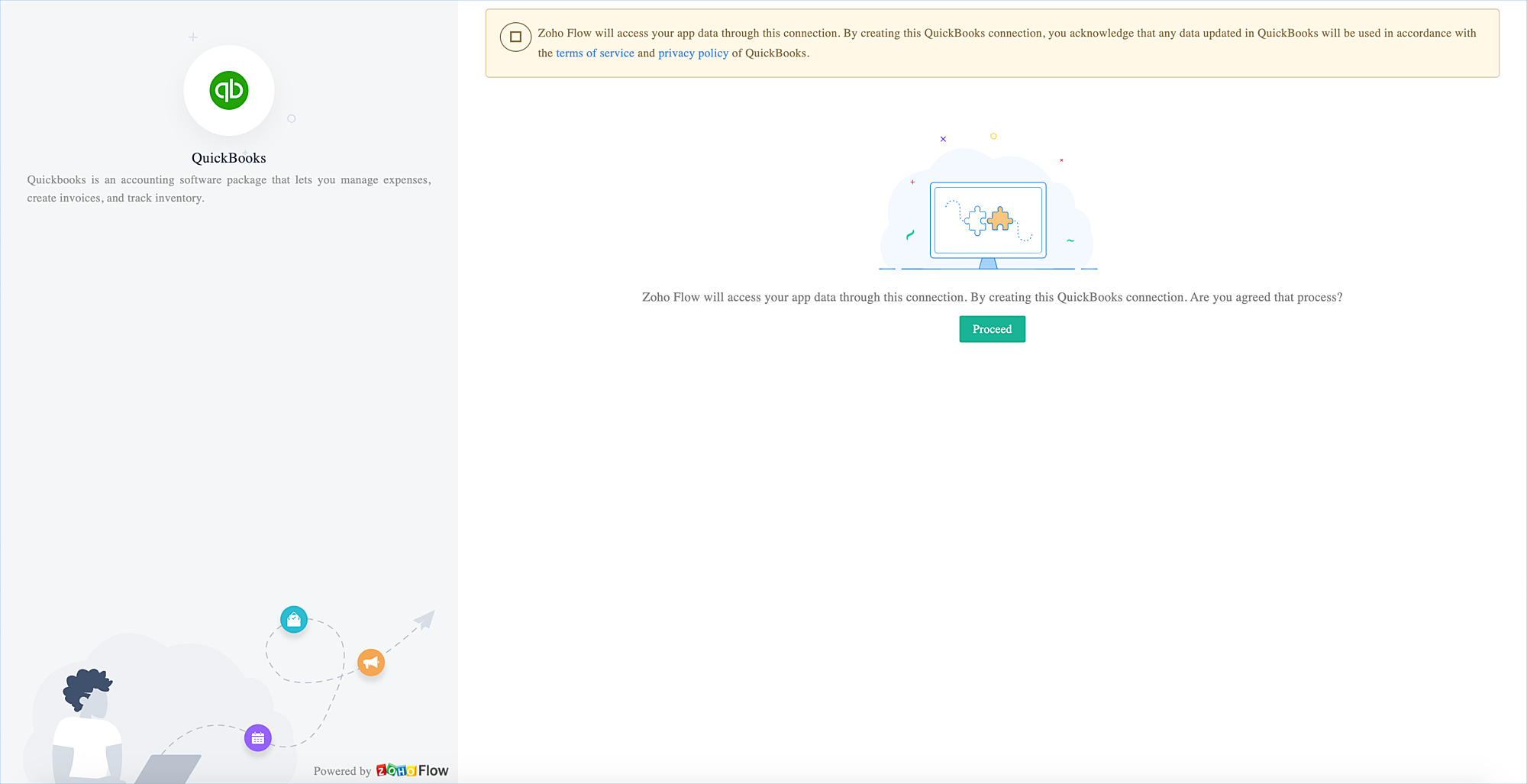Image resolution: width=1527 pixels, height=784 pixels.
Task: Open the terms of service link
Action: point(595,53)
